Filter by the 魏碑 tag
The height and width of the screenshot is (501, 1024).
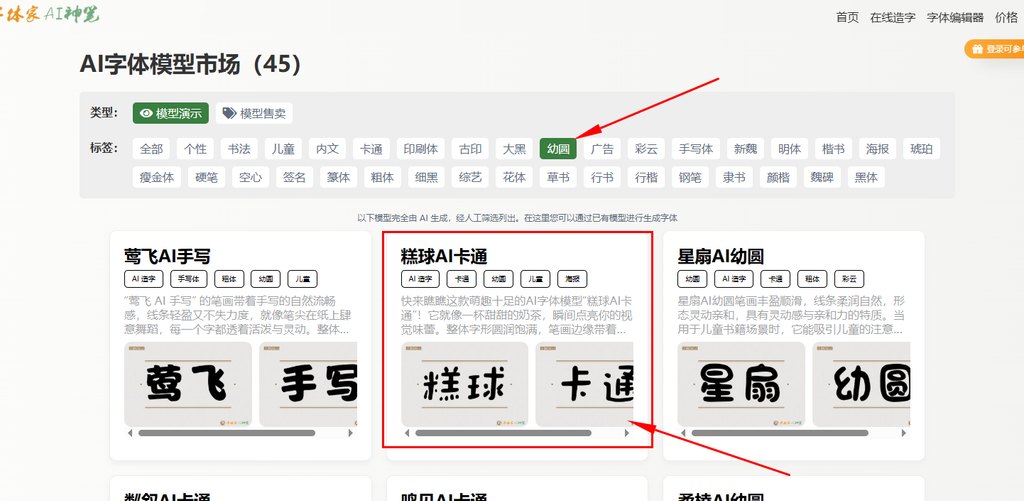(x=822, y=177)
